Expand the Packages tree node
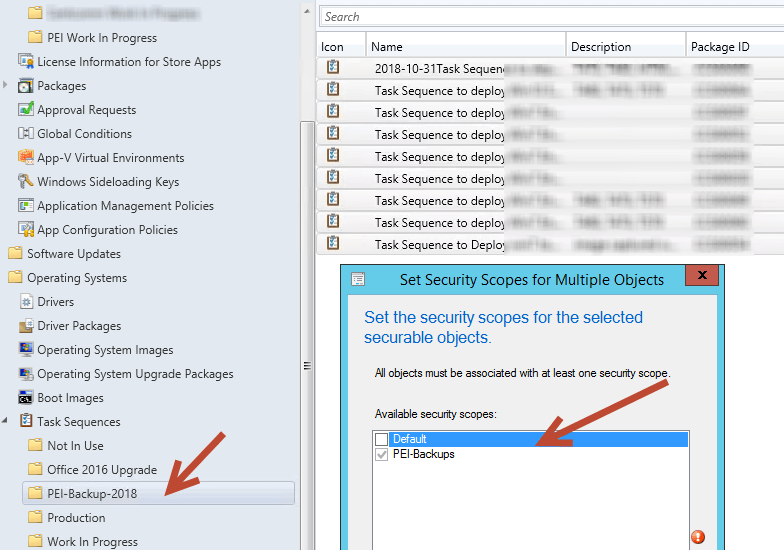 tap(5, 85)
